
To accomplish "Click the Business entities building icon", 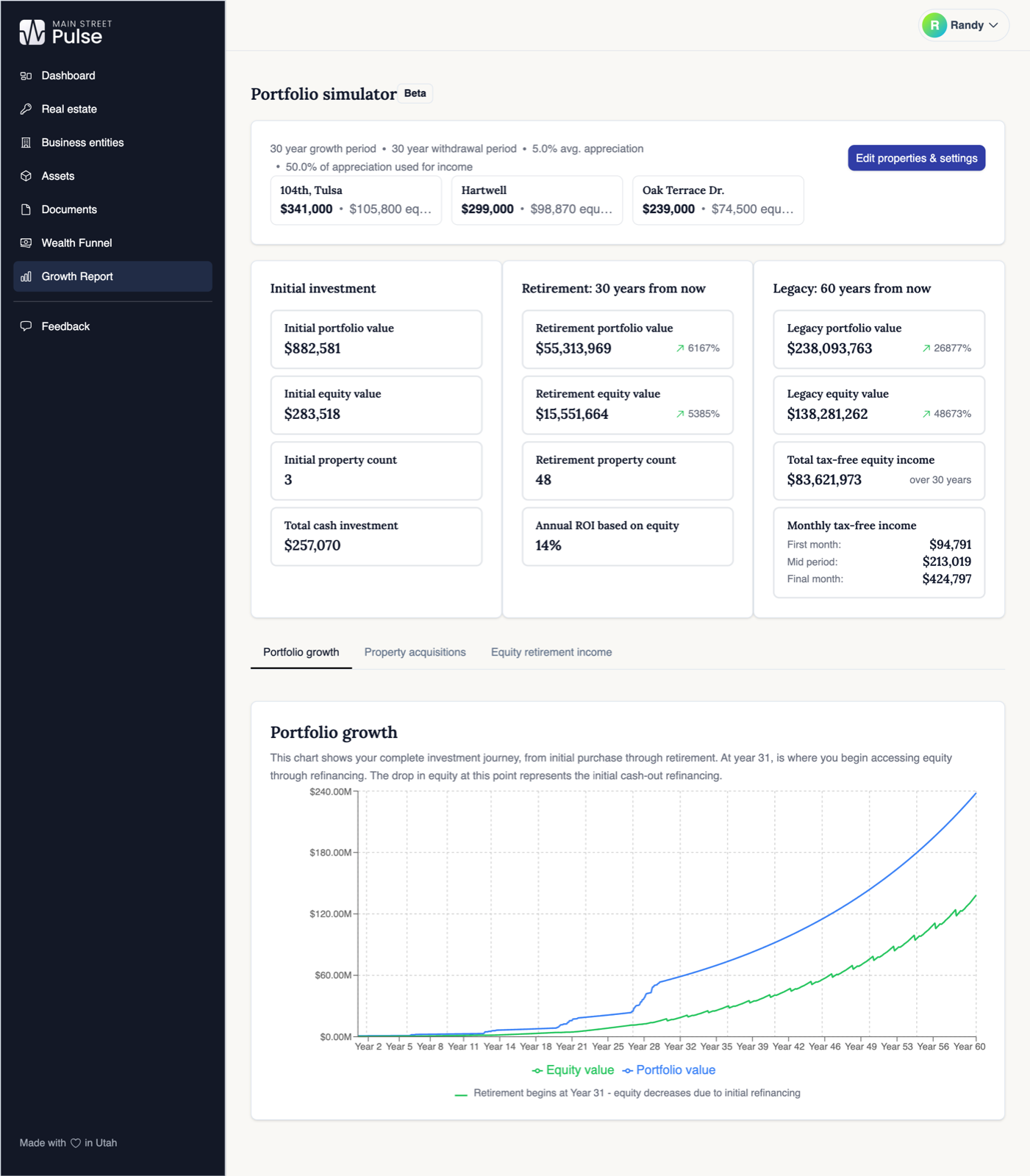I will click(x=26, y=143).
